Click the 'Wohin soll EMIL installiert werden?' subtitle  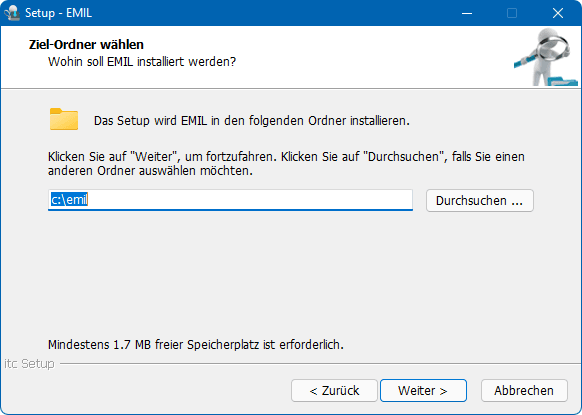142,62
